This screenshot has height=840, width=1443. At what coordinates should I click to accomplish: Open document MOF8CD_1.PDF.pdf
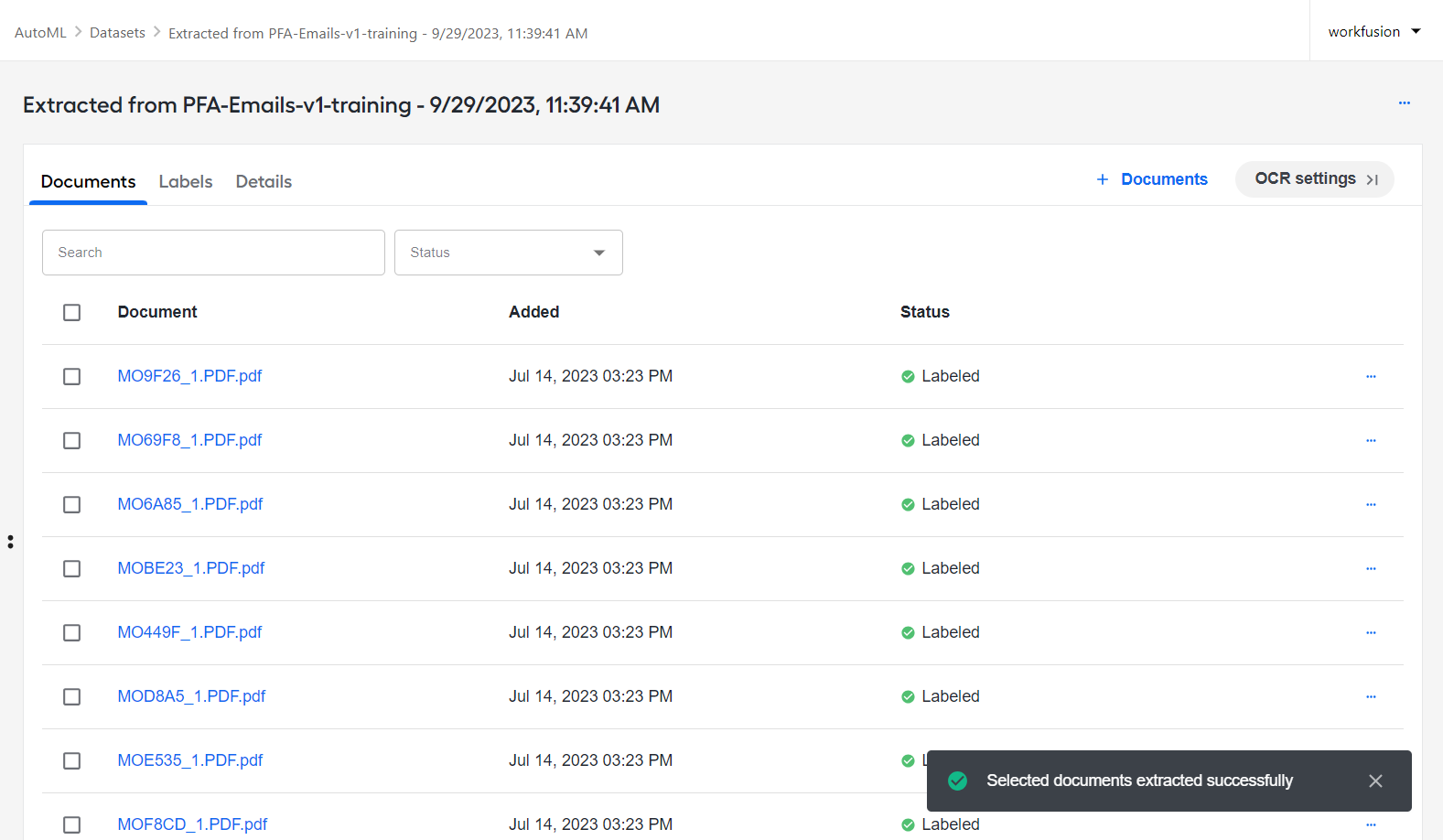point(192,824)
